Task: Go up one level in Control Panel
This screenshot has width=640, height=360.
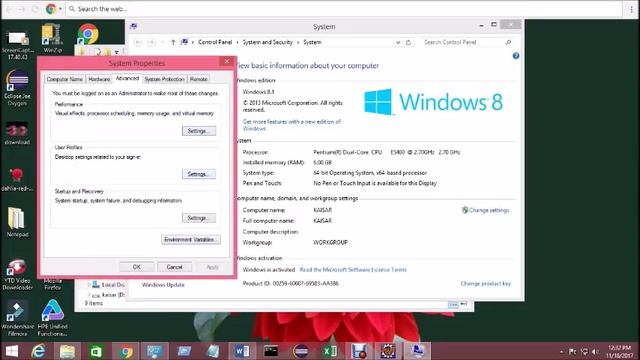Action: coord(173,42)
